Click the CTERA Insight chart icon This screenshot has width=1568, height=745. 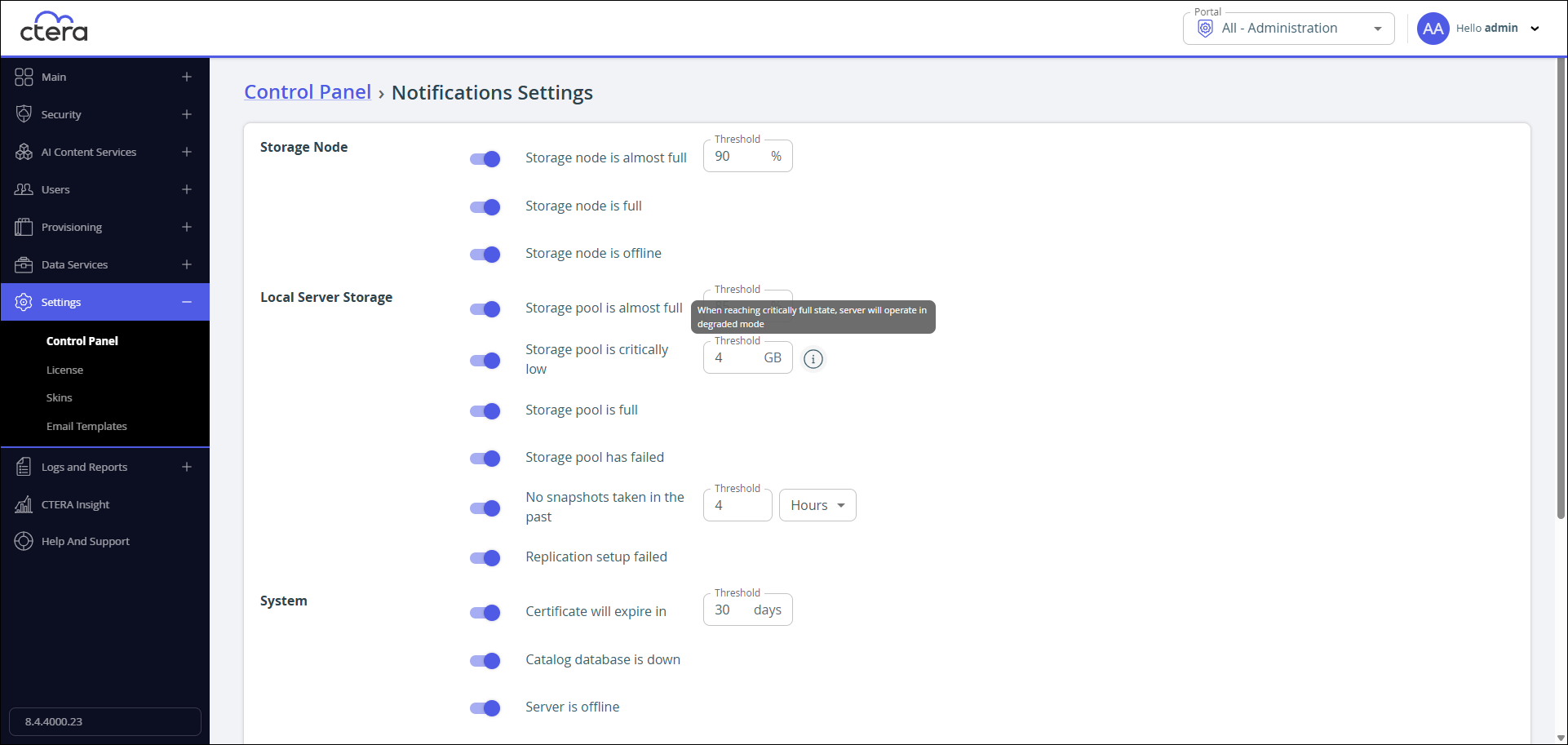[24, 504]
